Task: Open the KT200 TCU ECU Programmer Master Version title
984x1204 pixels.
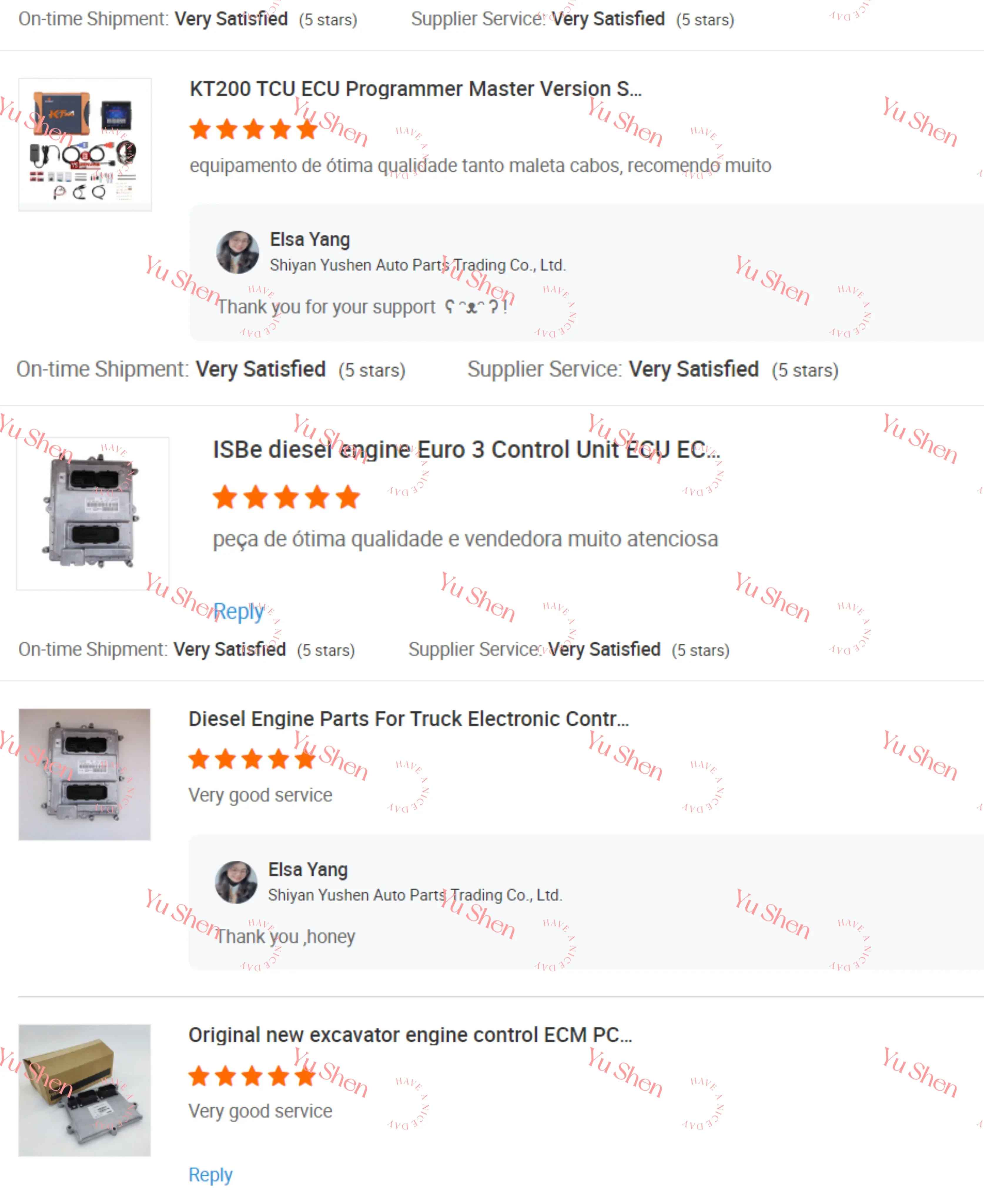Action: 416,89
